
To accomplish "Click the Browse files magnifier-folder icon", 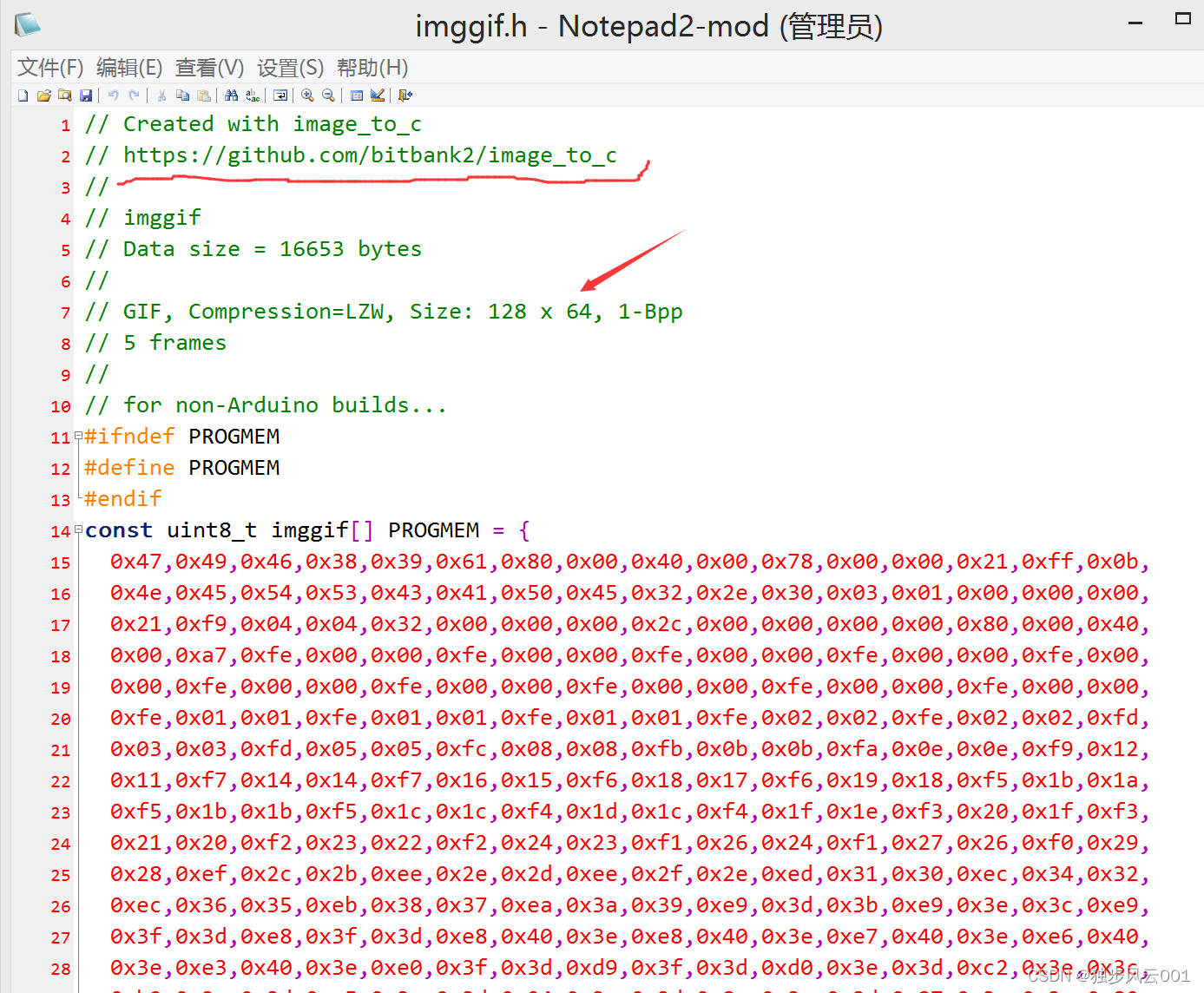I will (x=65, y=95).
